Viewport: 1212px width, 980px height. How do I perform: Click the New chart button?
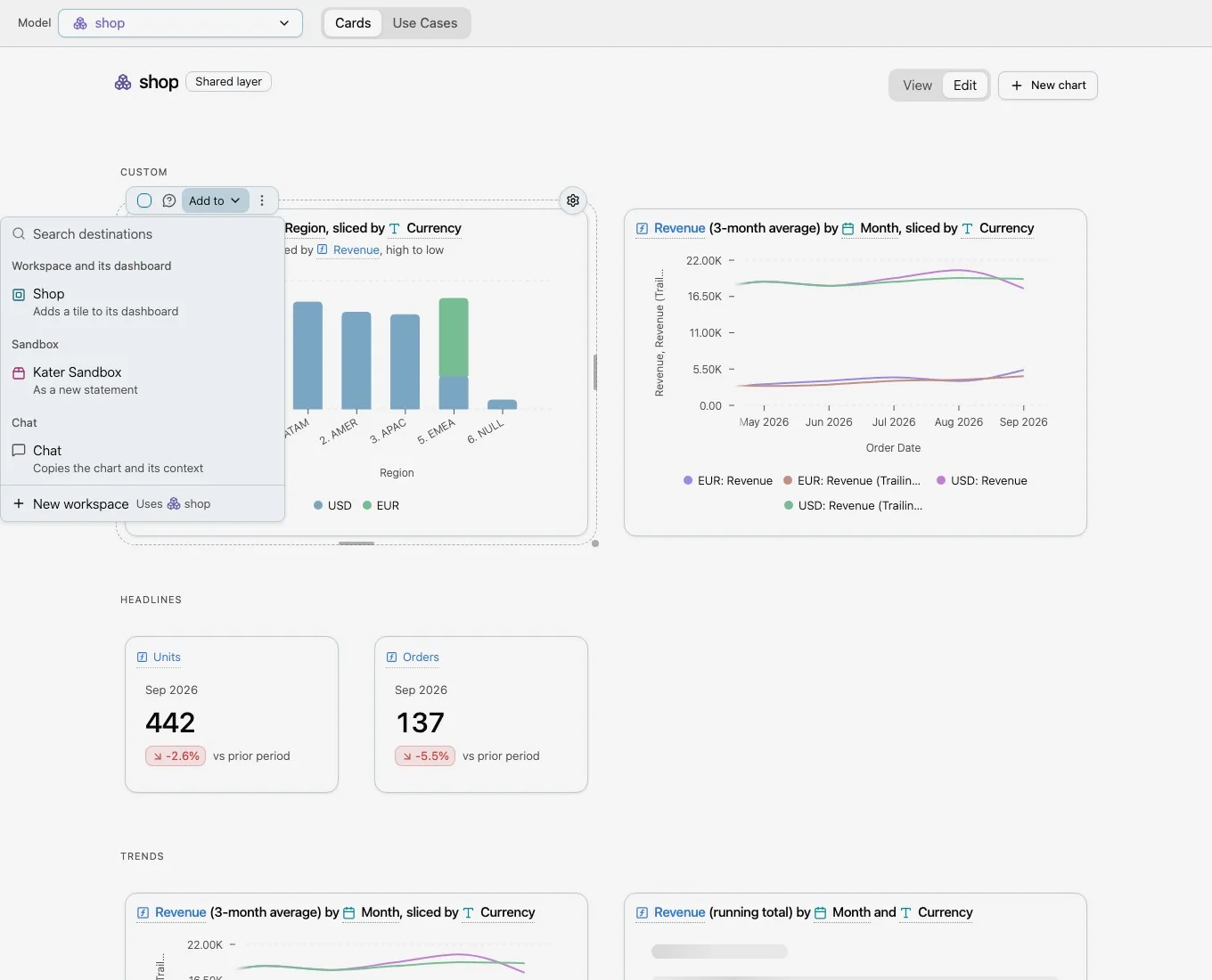click(x=1048, y=86)
